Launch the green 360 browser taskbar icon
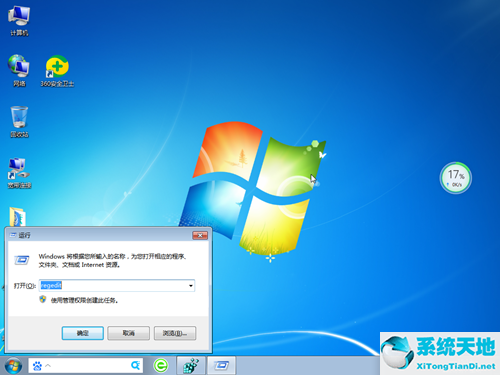This screenshot has height=375, width=500. 161,366
